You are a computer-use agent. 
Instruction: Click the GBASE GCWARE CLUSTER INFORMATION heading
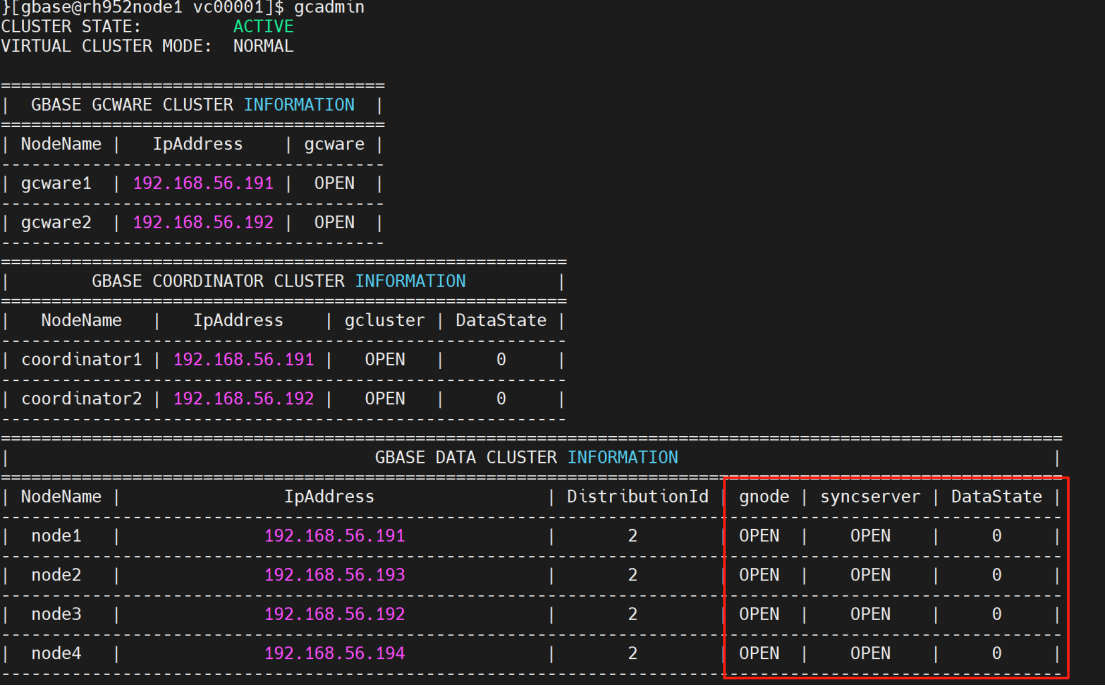[x=192, y=105]
